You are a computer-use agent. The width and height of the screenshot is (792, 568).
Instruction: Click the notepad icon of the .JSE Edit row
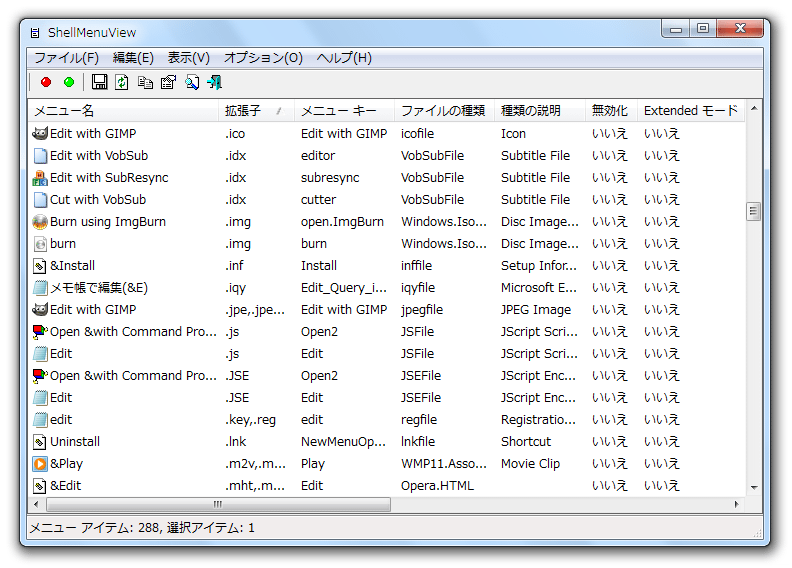tap(40, 398)
